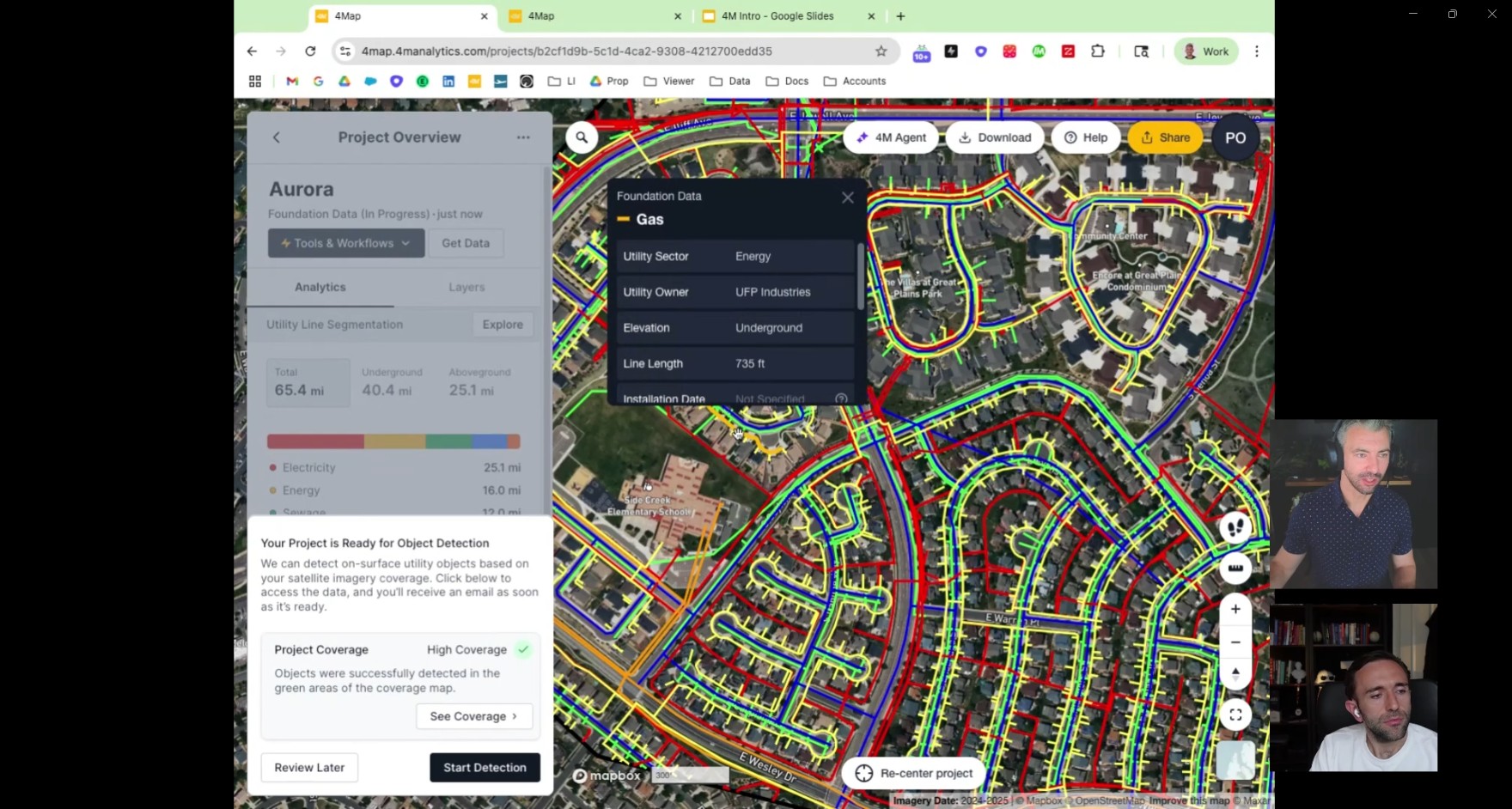The height and width of the screenshot is (809, 1512).
Task: Open the map search magnifier icon
Action: click(x=582, y=137)
